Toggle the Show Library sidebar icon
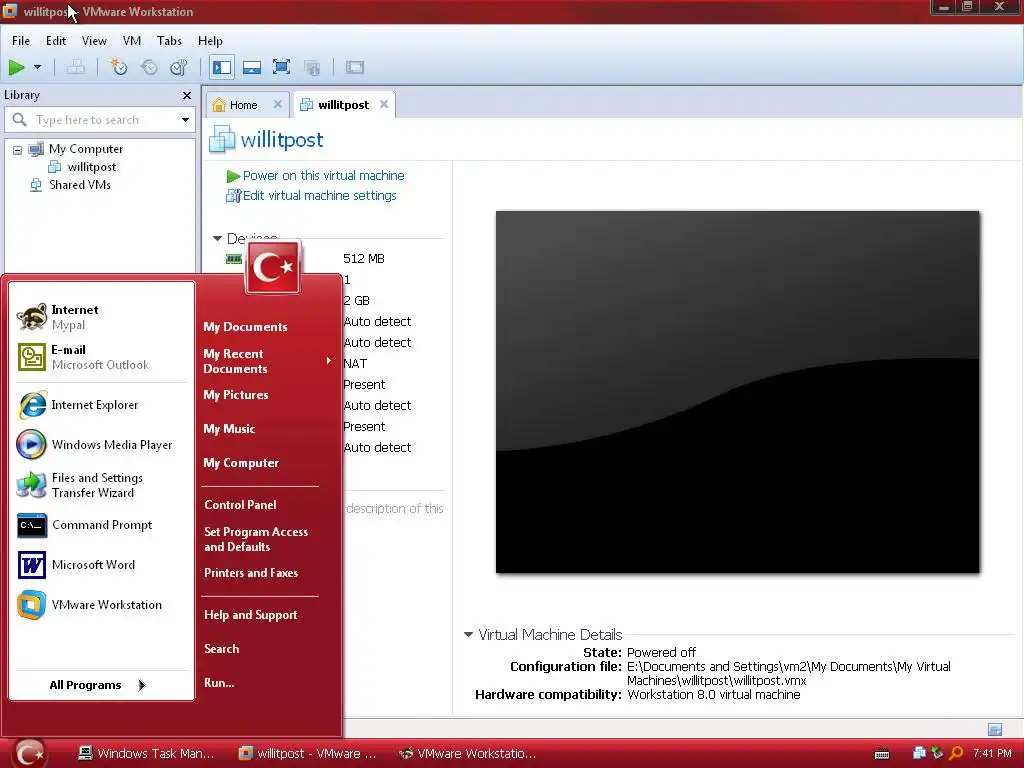This screenshot has height=768, width=1024. [222, 67]
